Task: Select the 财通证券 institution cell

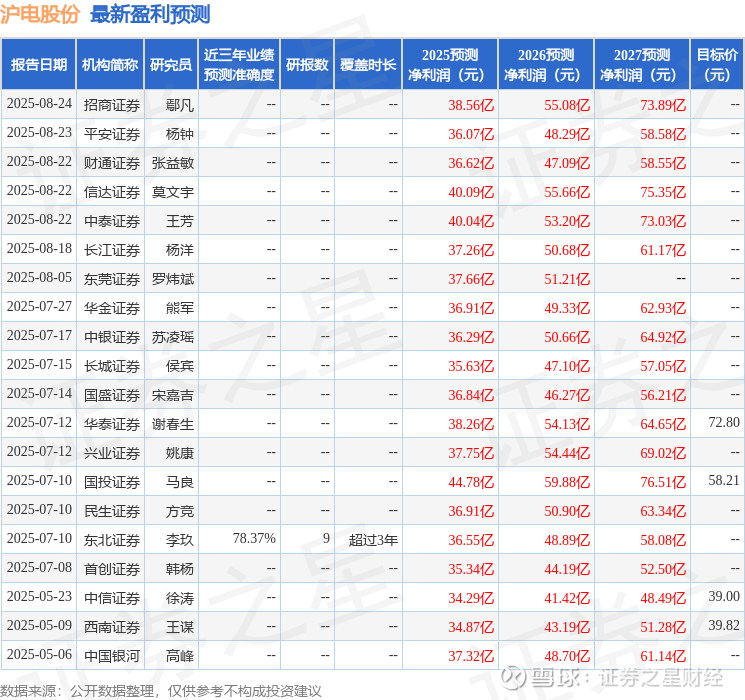Action: pos(112,163)
